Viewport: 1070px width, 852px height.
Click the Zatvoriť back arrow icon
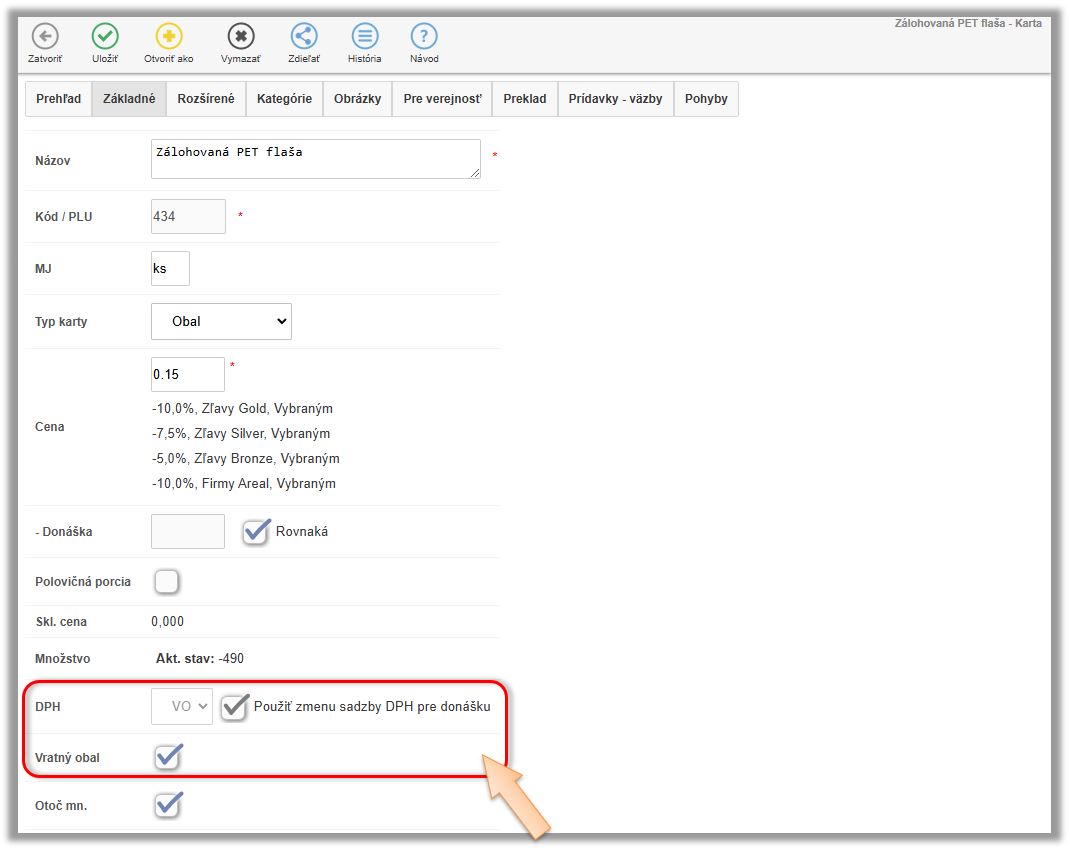coord(44,37)
